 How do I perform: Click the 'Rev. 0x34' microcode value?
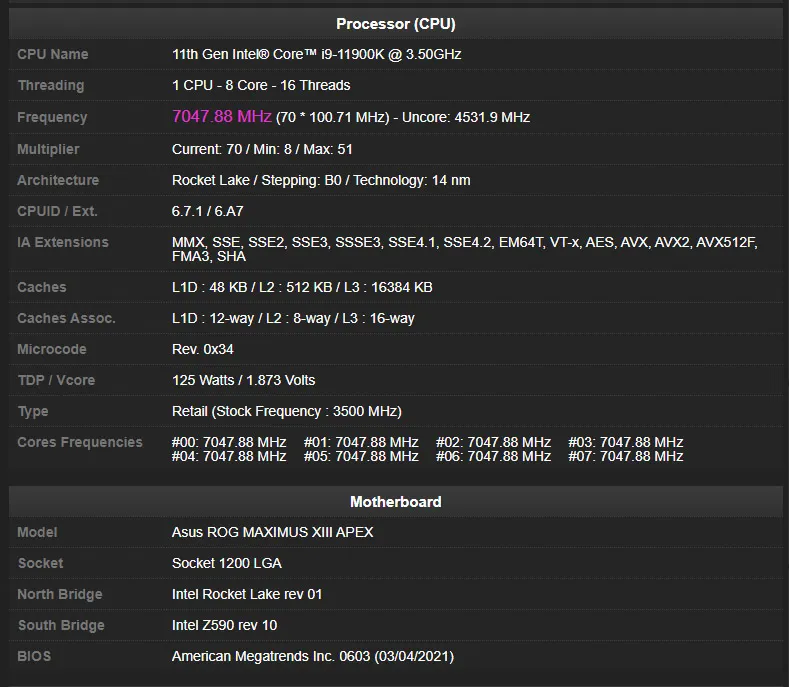click(x=203, y=349)
